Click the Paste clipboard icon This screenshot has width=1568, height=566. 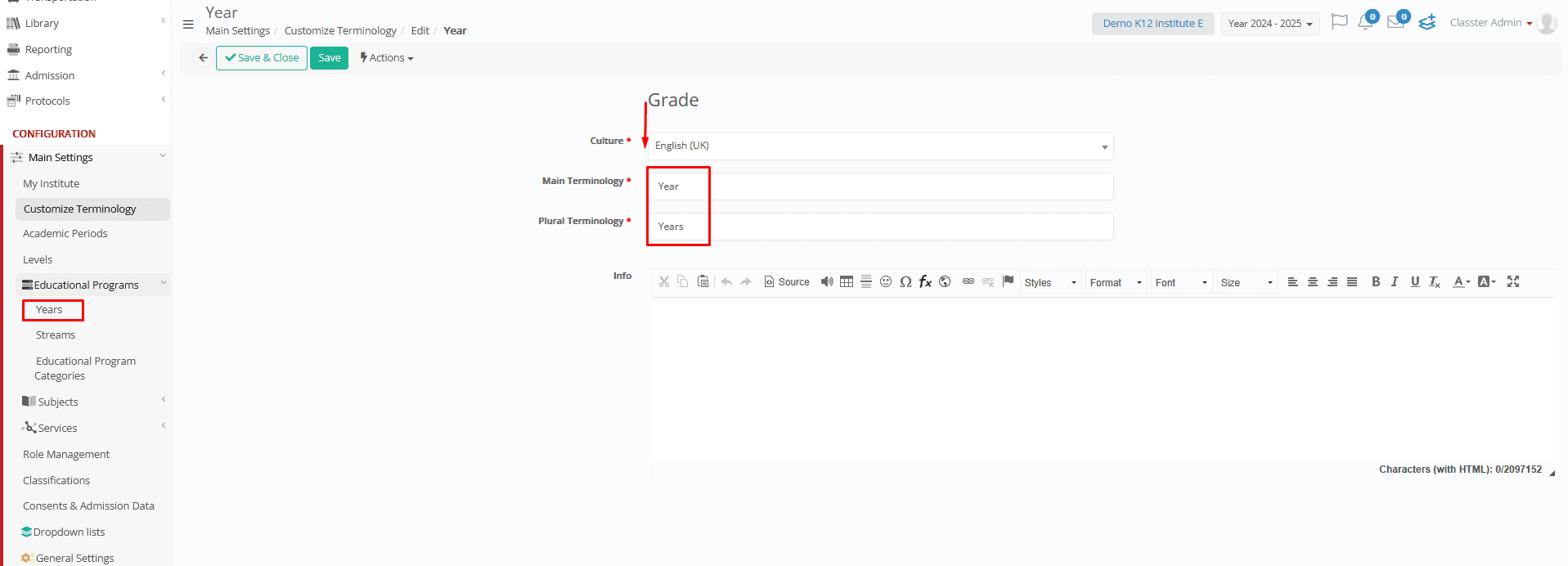click(703, 281)
